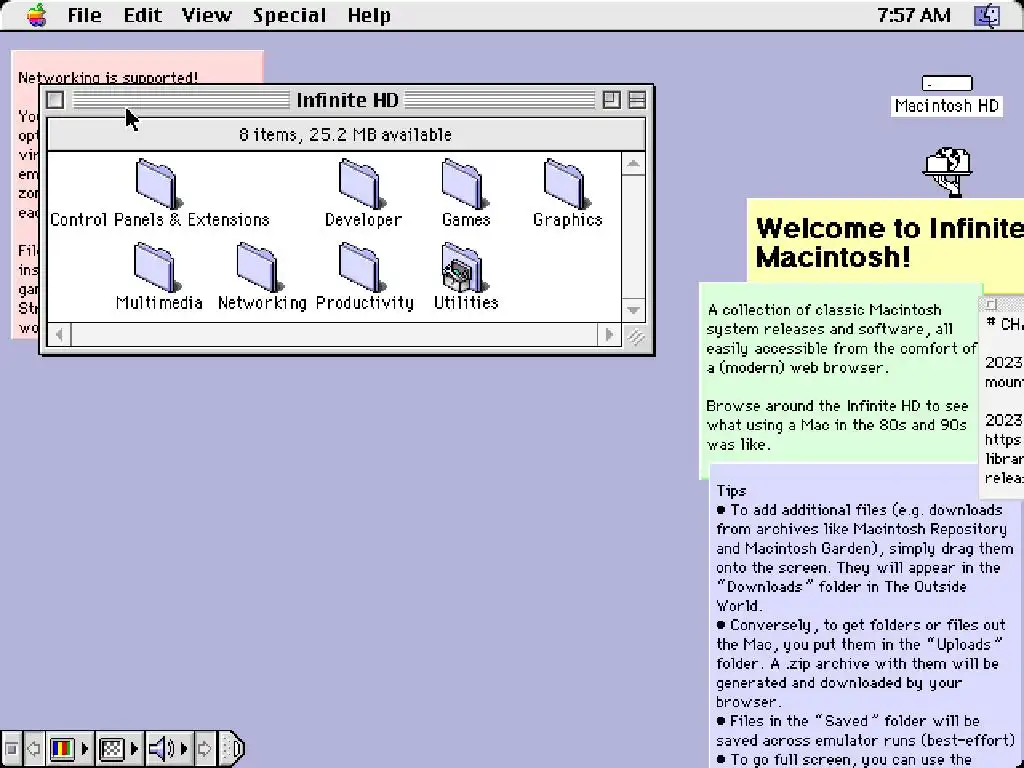Open the Edit menu
Viewport: 1024px width, 768px height.
[x=142, y=15]
